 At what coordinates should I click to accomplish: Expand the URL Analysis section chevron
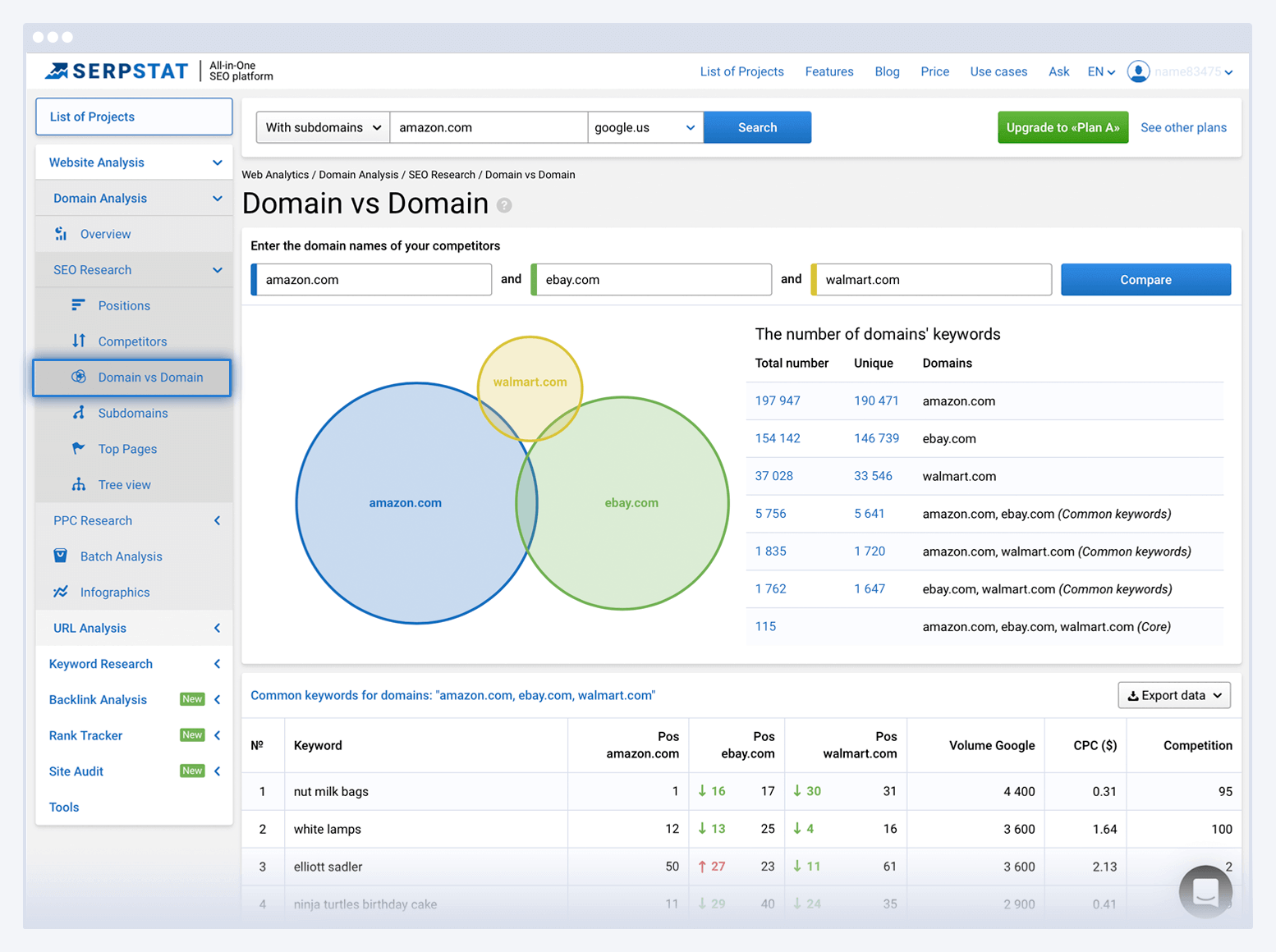pyautogui.click(x=217, y=628)
